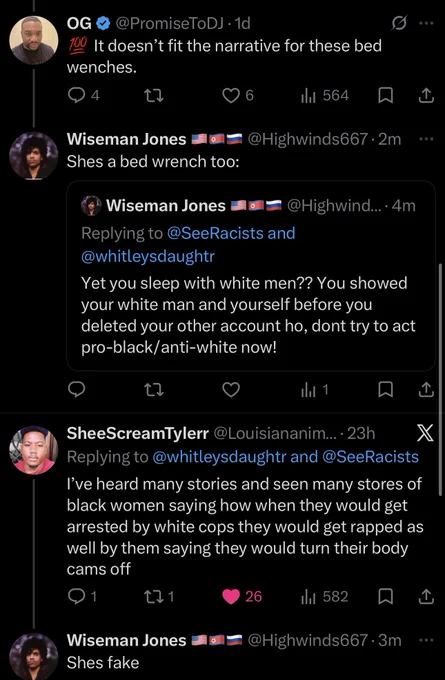Open the quoted Wiseman Jones post
This screenshot has height=680, width=445.
click(251, 275)
